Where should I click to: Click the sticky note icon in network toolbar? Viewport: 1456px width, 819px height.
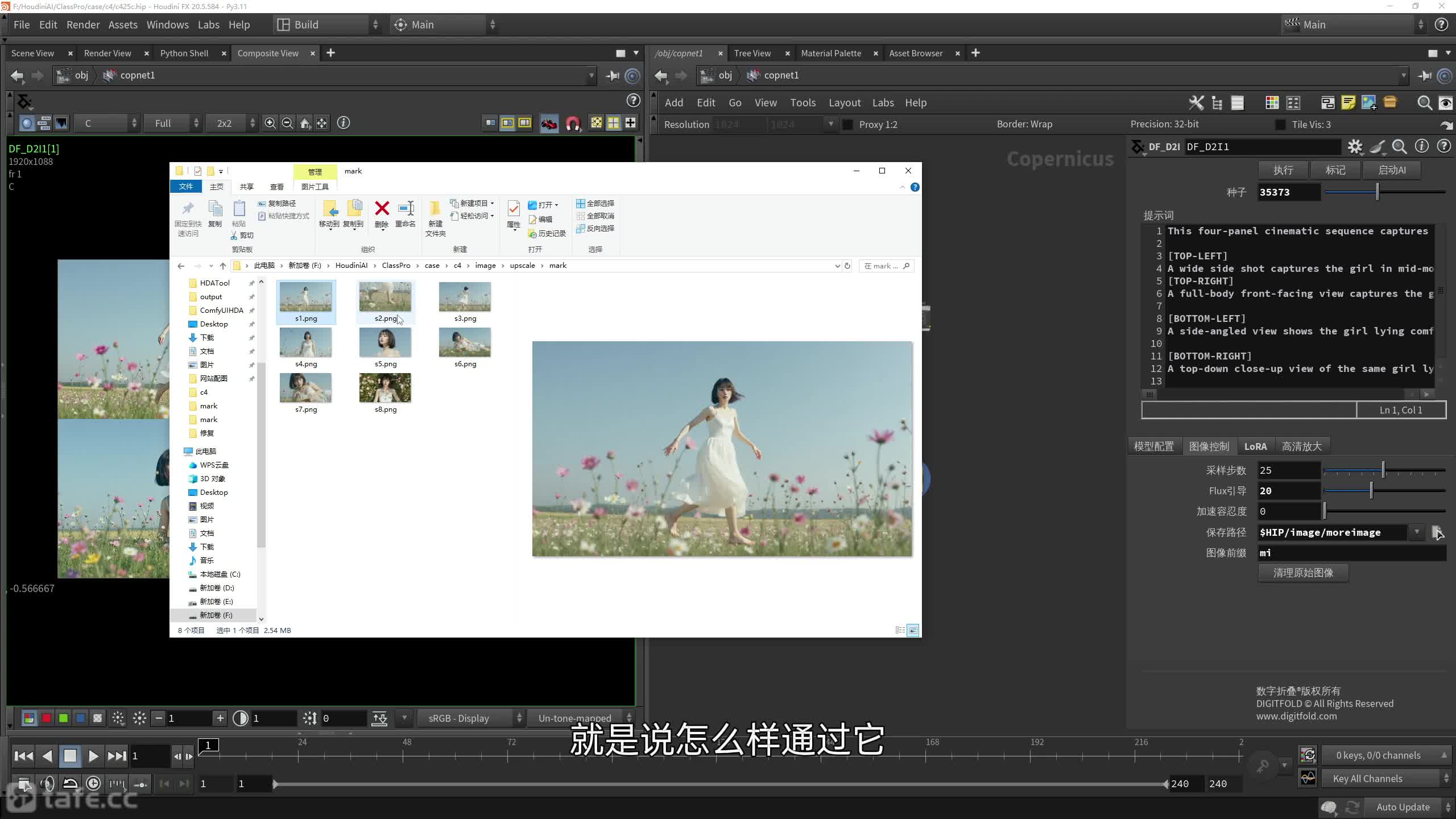[1348, 102]
